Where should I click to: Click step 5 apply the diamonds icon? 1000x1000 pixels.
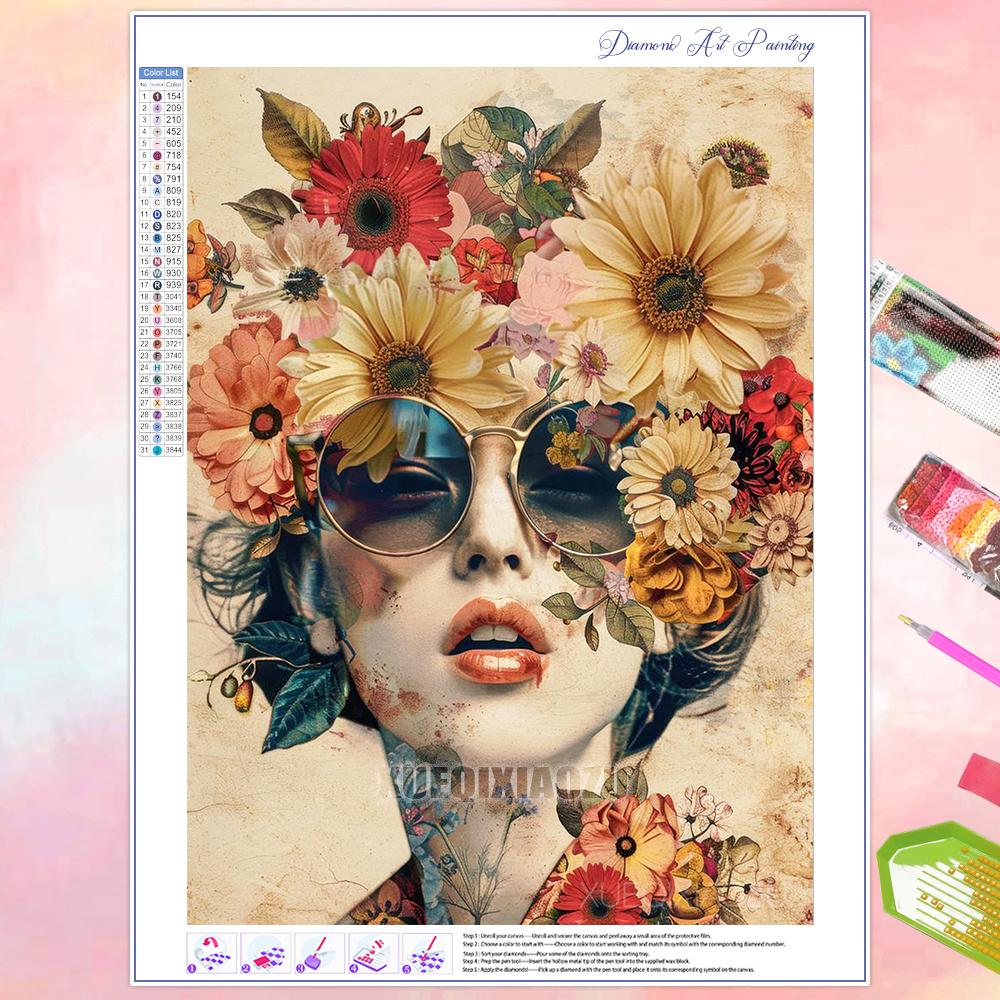(x=424, y=953)
